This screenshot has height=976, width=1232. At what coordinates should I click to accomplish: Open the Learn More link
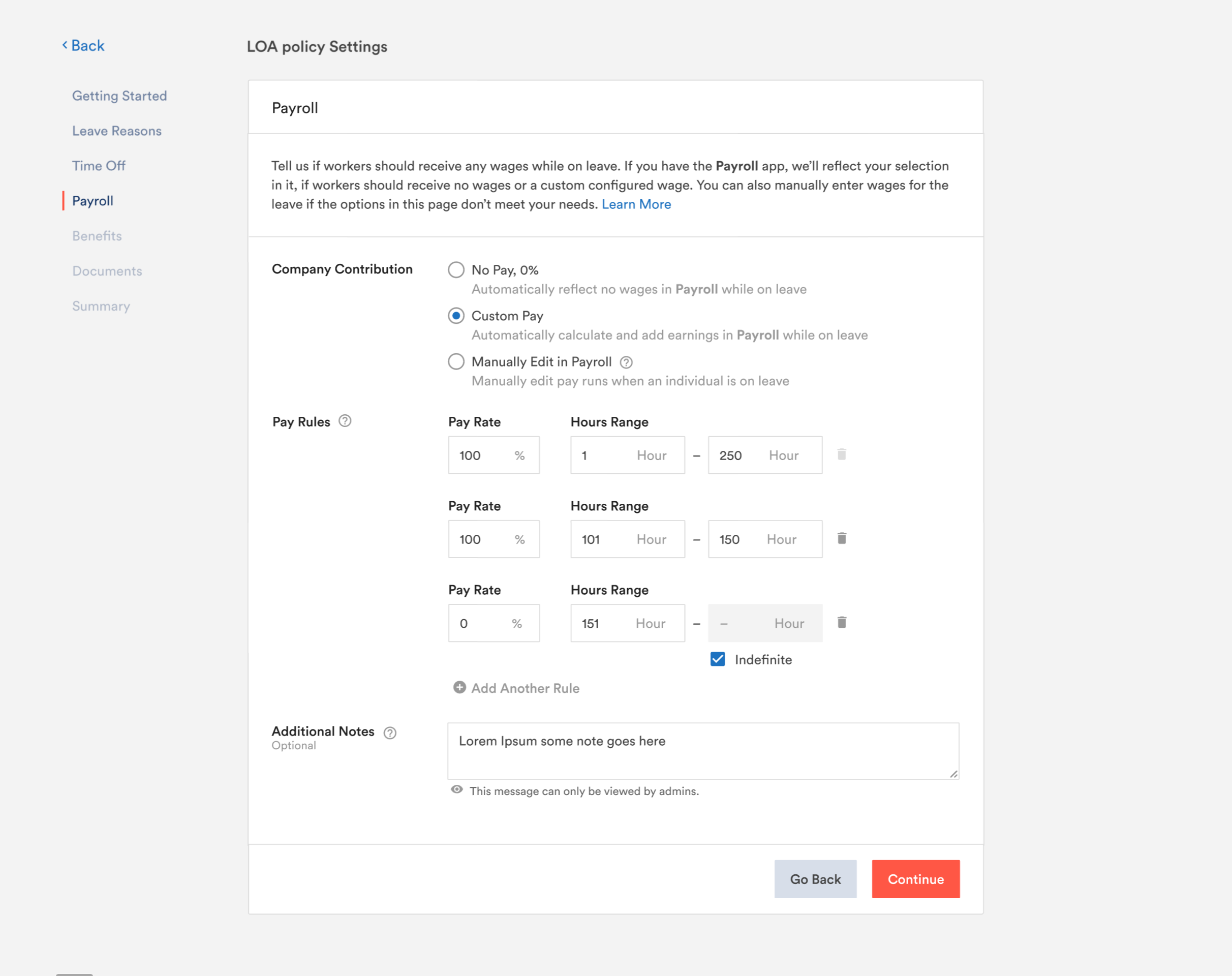coord(636,204)
